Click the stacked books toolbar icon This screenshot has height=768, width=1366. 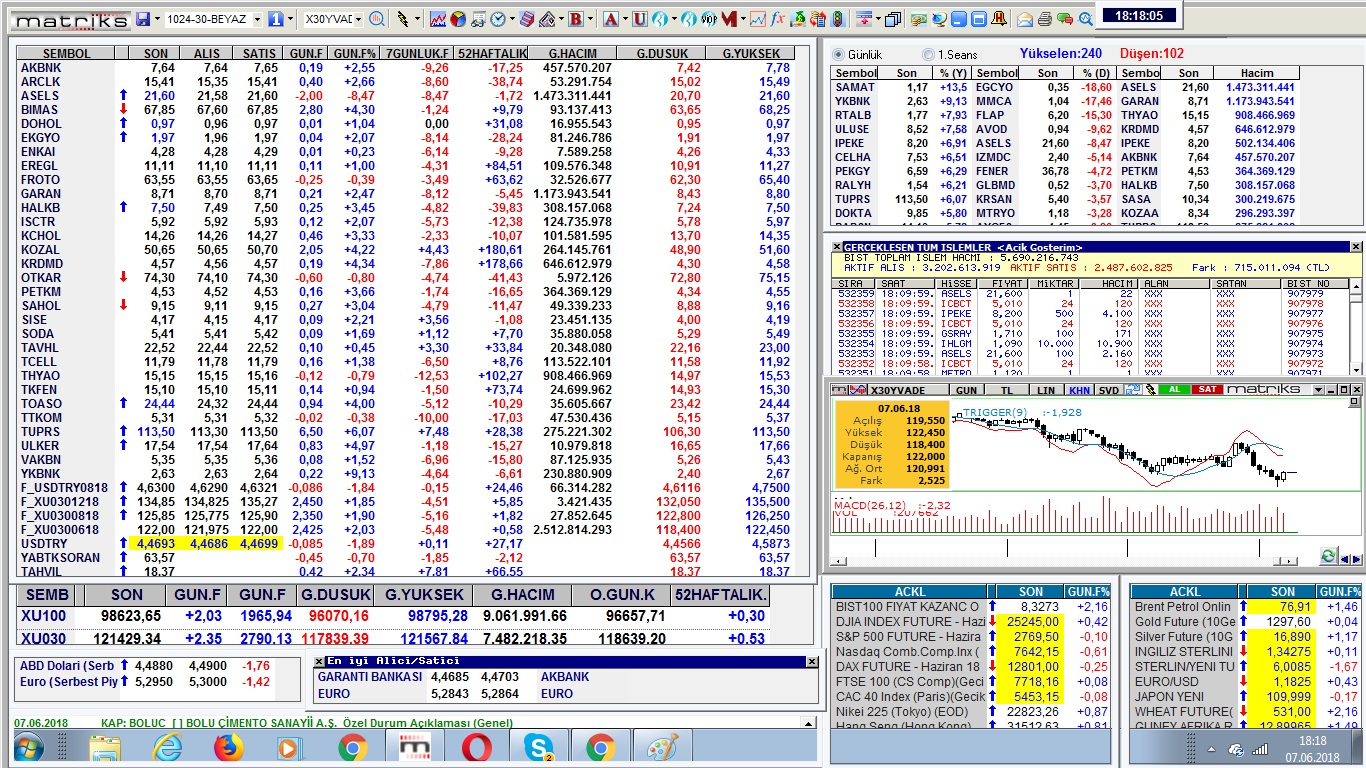(526, 19)
